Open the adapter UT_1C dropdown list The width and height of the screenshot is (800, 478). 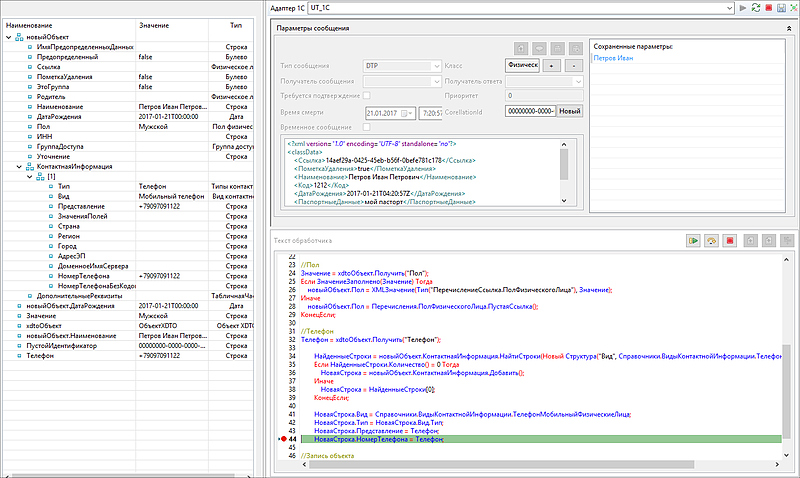pyautogui.click(x=729, y=8)
